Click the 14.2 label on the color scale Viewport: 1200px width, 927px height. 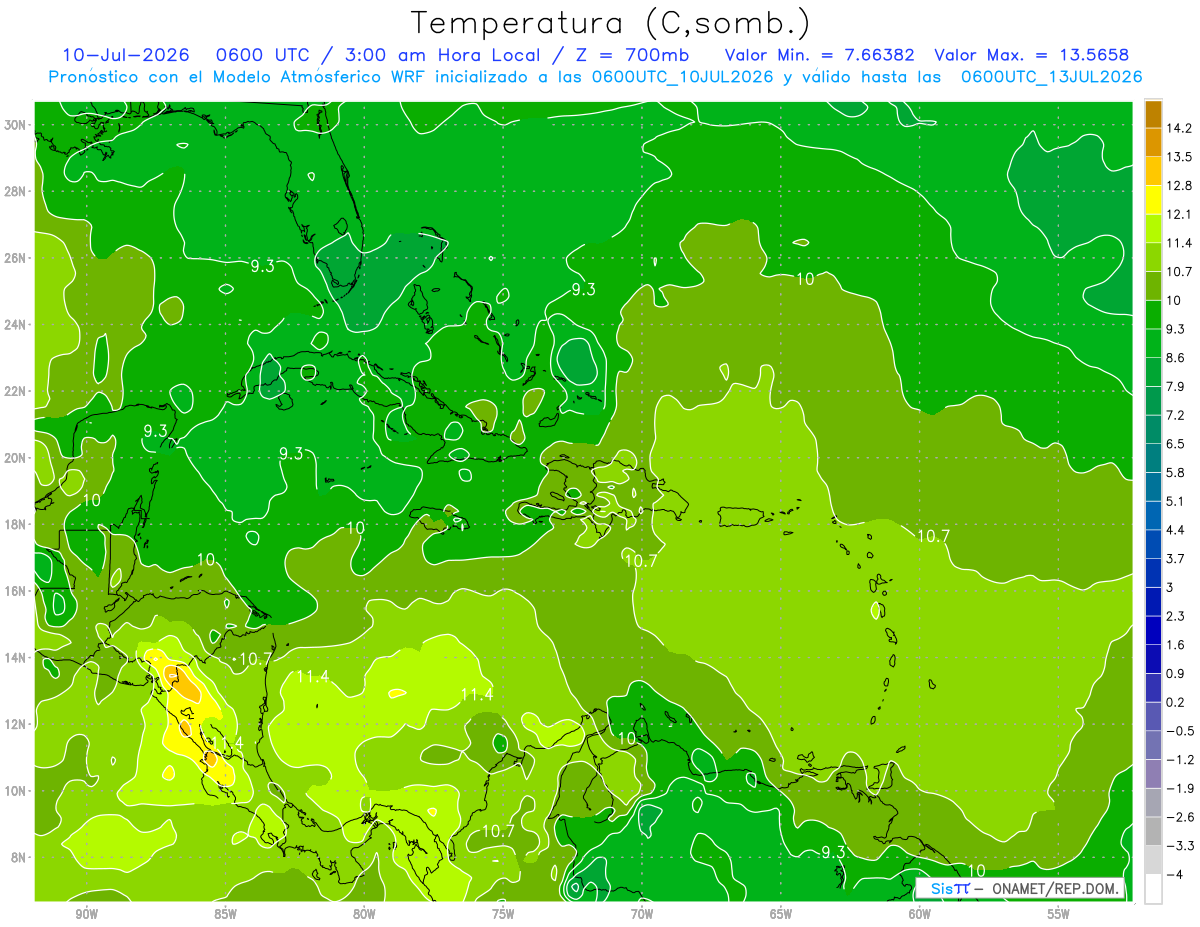click(x=1179, y=128)
